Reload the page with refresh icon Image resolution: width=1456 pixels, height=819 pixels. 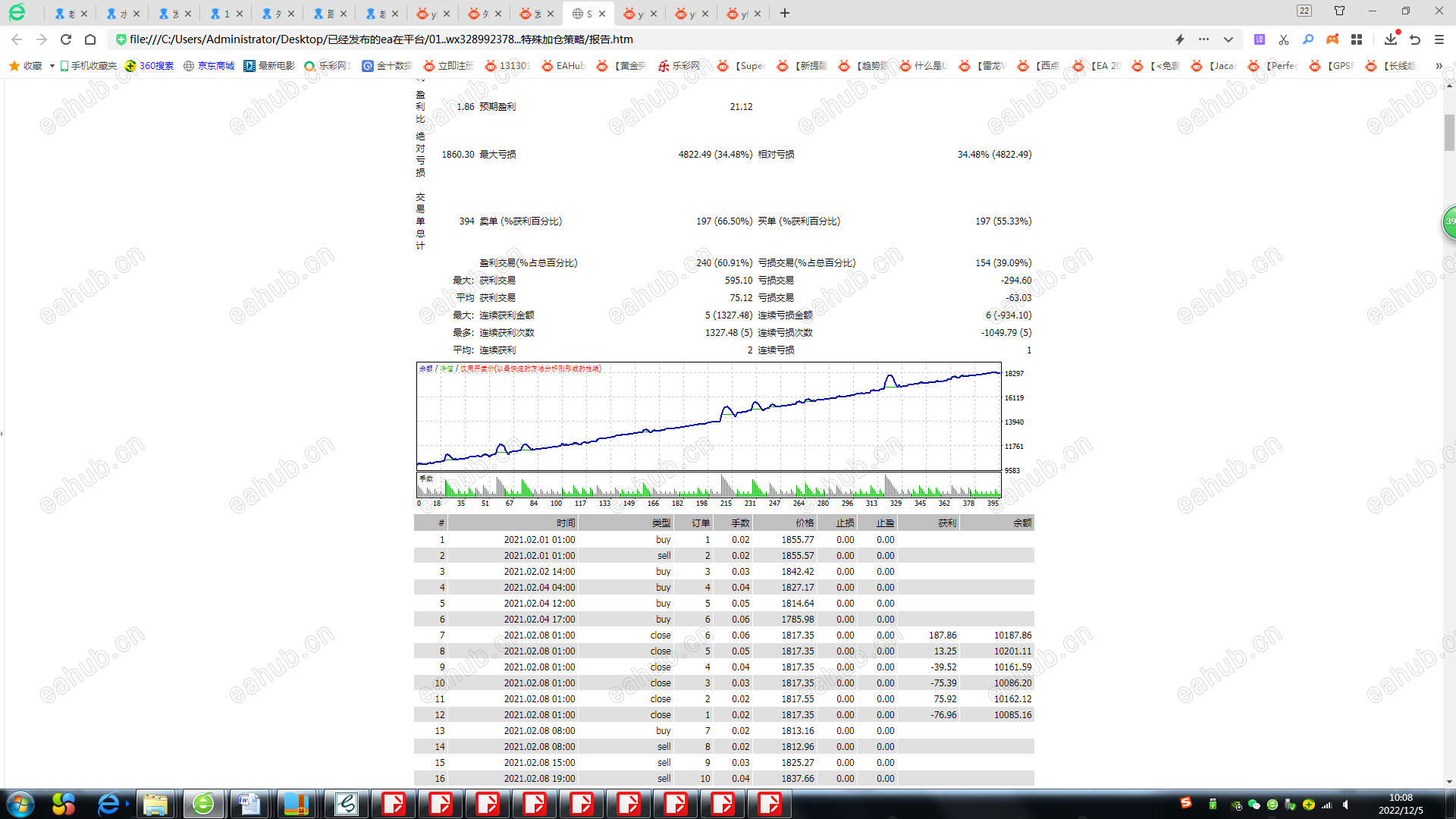pyautogui.click(x=66, y=39)
